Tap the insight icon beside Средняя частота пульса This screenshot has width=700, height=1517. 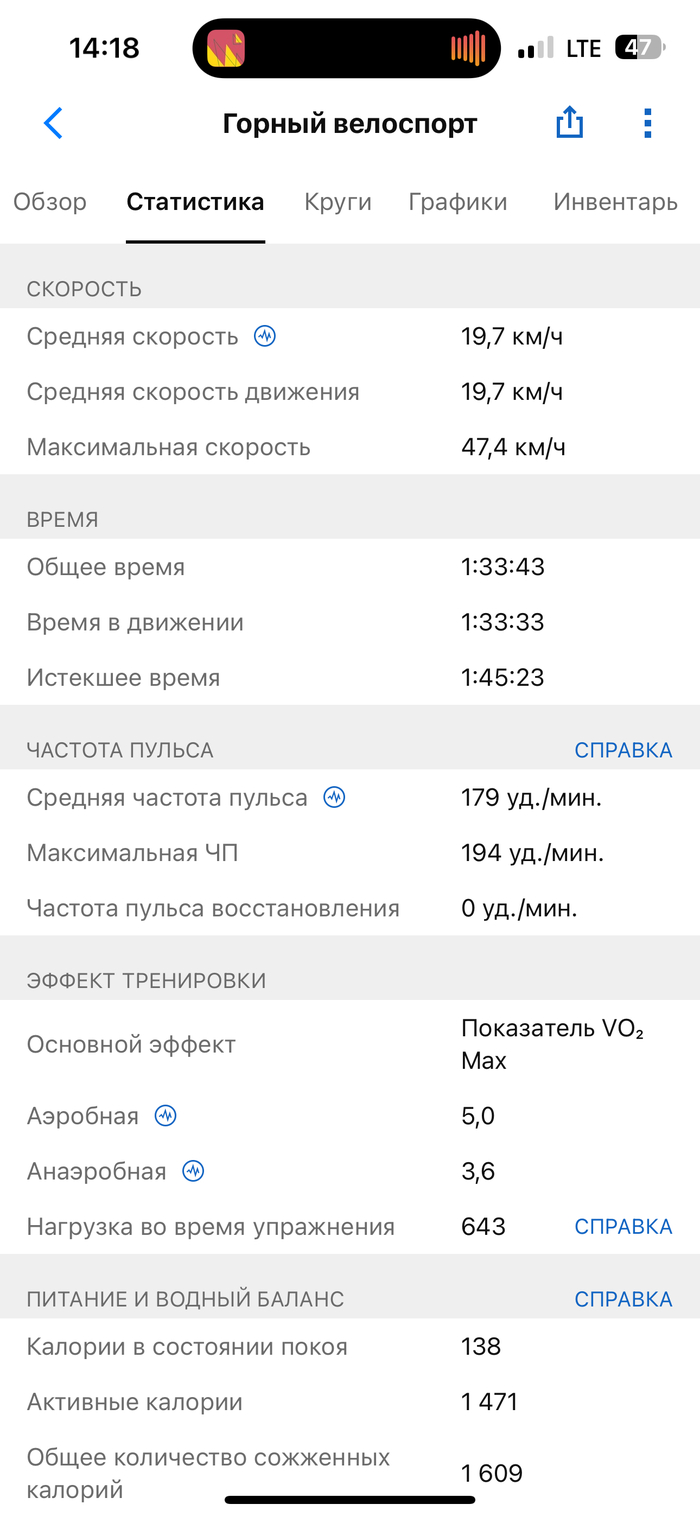tap(334, 797)
